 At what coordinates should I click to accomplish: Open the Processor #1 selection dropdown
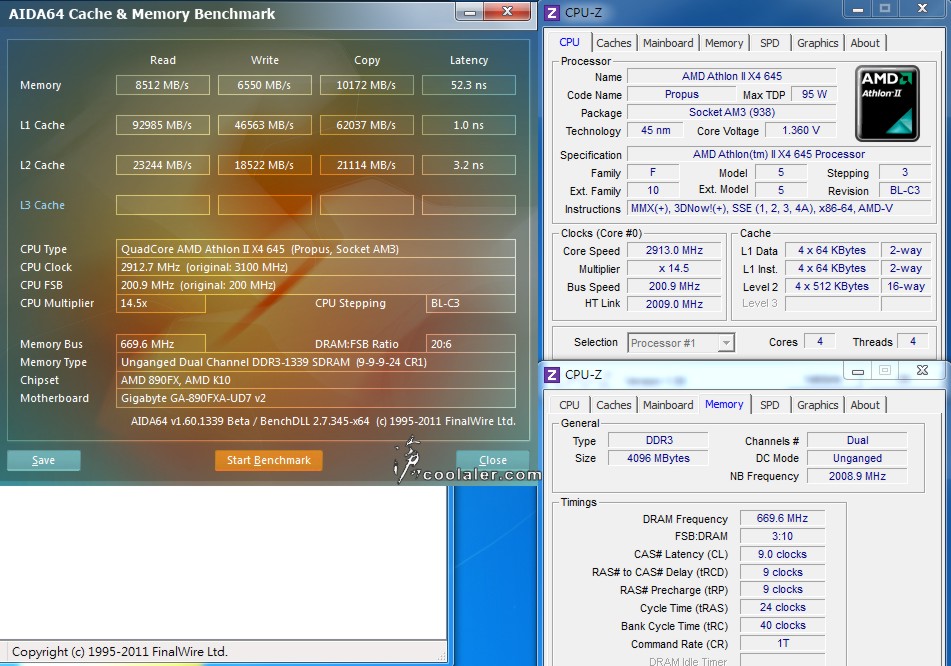[681, 343]
